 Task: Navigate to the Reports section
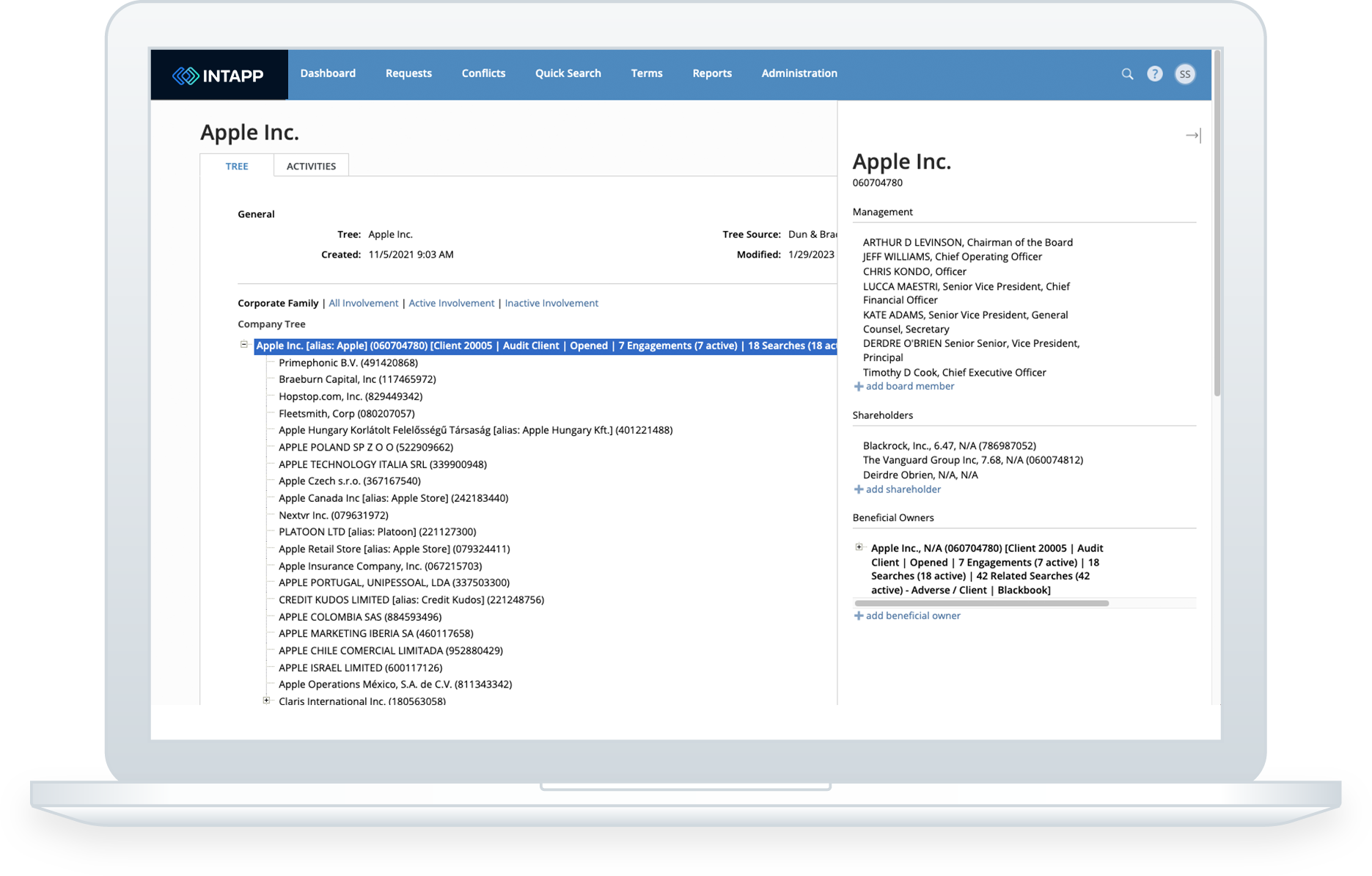tap(711, 73)
